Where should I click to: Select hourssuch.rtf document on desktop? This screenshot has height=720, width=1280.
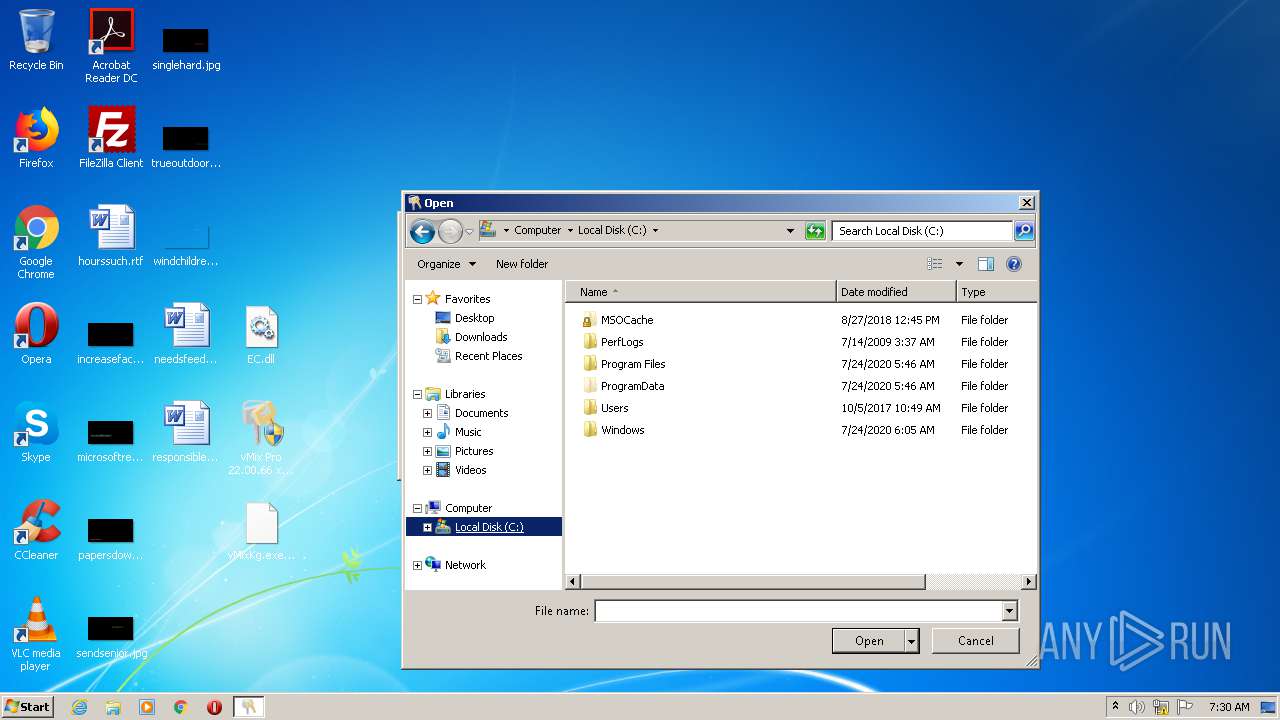(111, 236)
